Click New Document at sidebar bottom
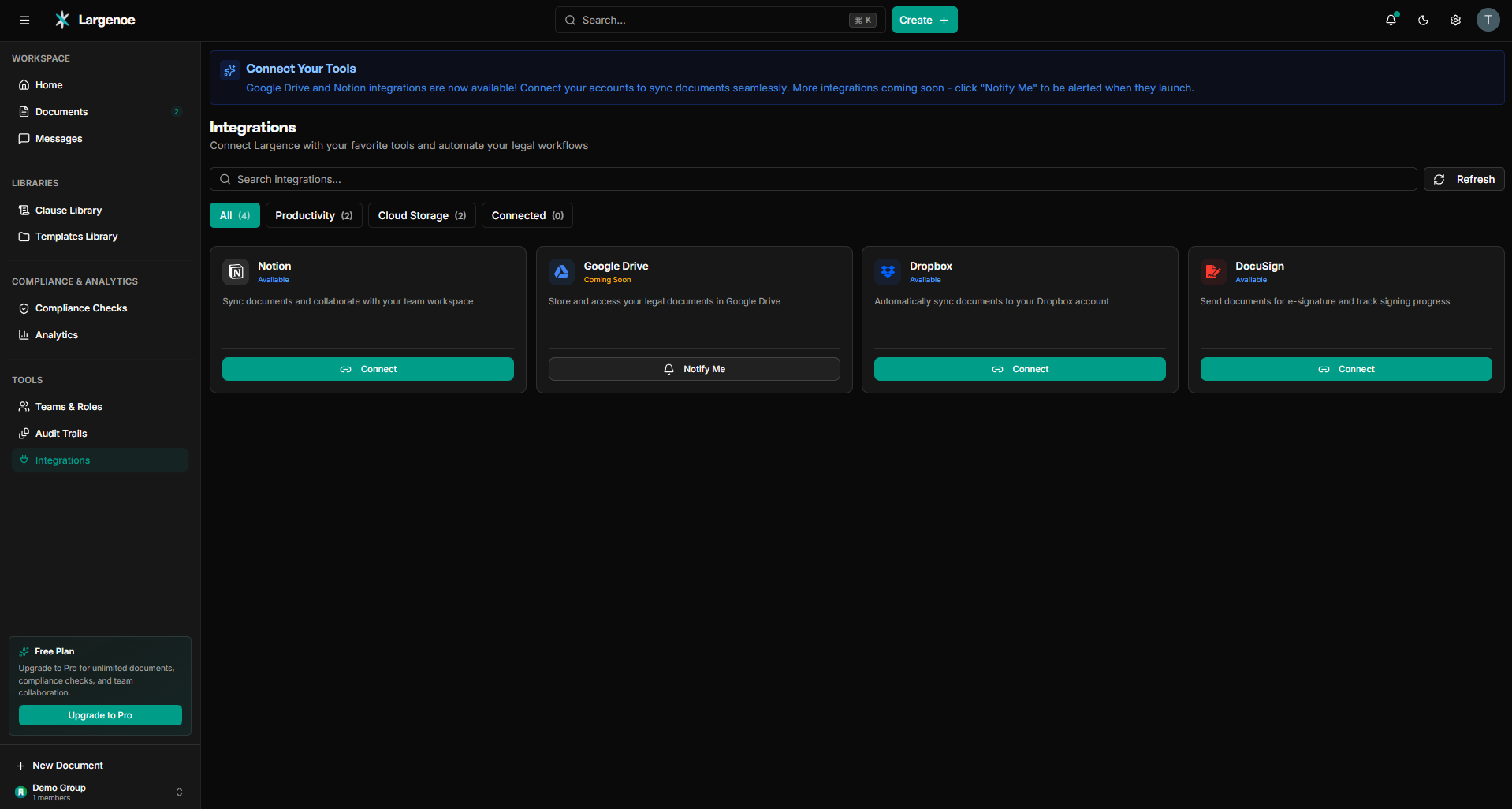 100,766
